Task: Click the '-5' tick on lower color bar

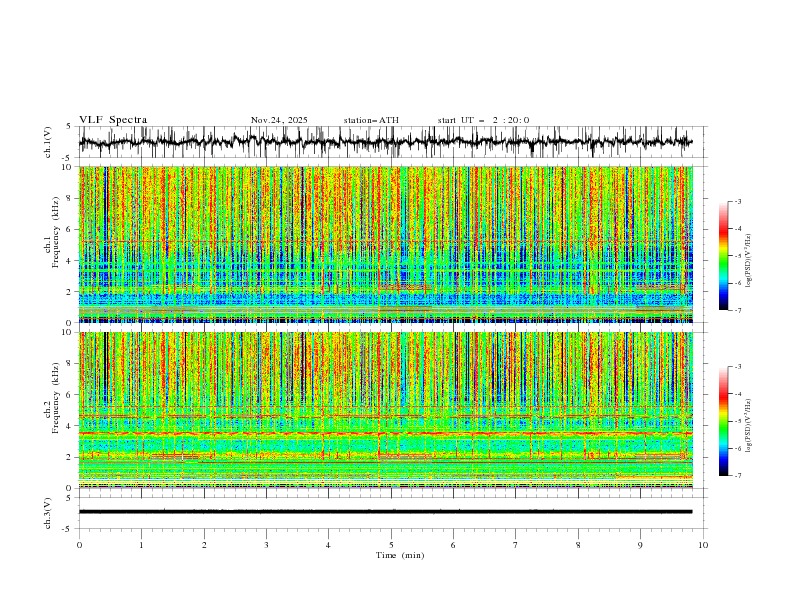Action: (738, 421)
